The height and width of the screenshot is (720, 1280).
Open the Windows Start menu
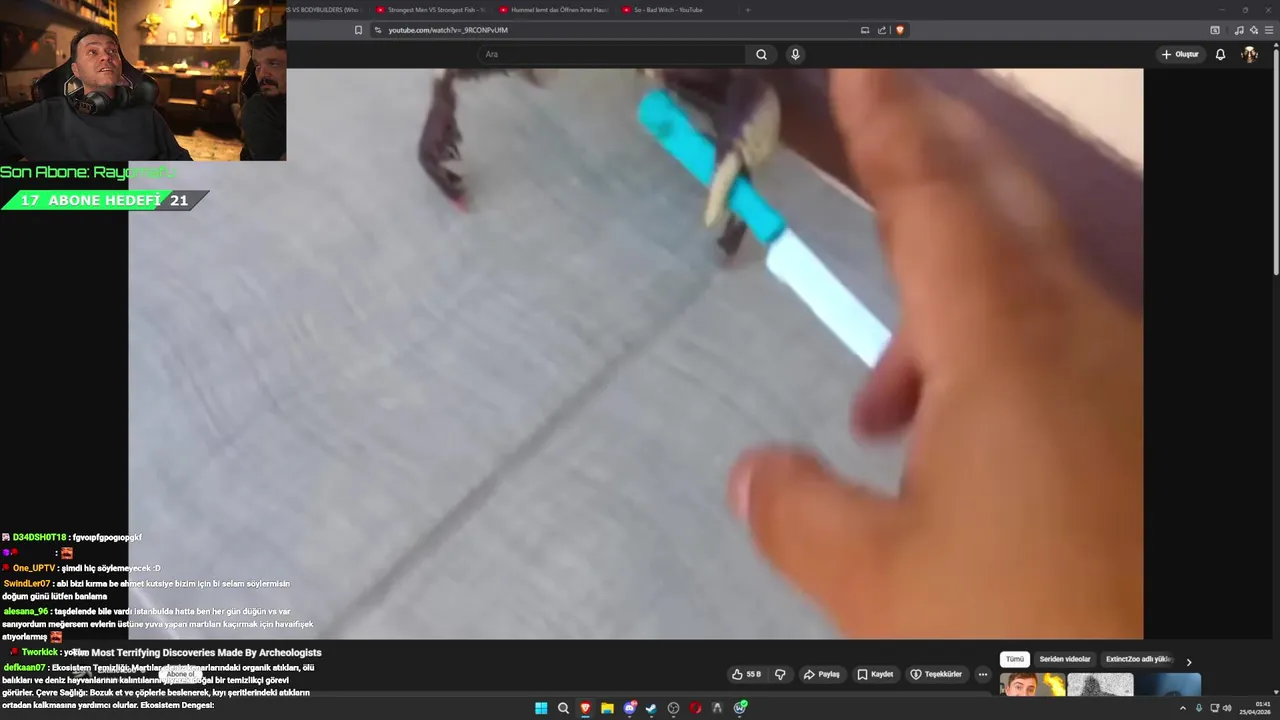click(x=541, y=708)
